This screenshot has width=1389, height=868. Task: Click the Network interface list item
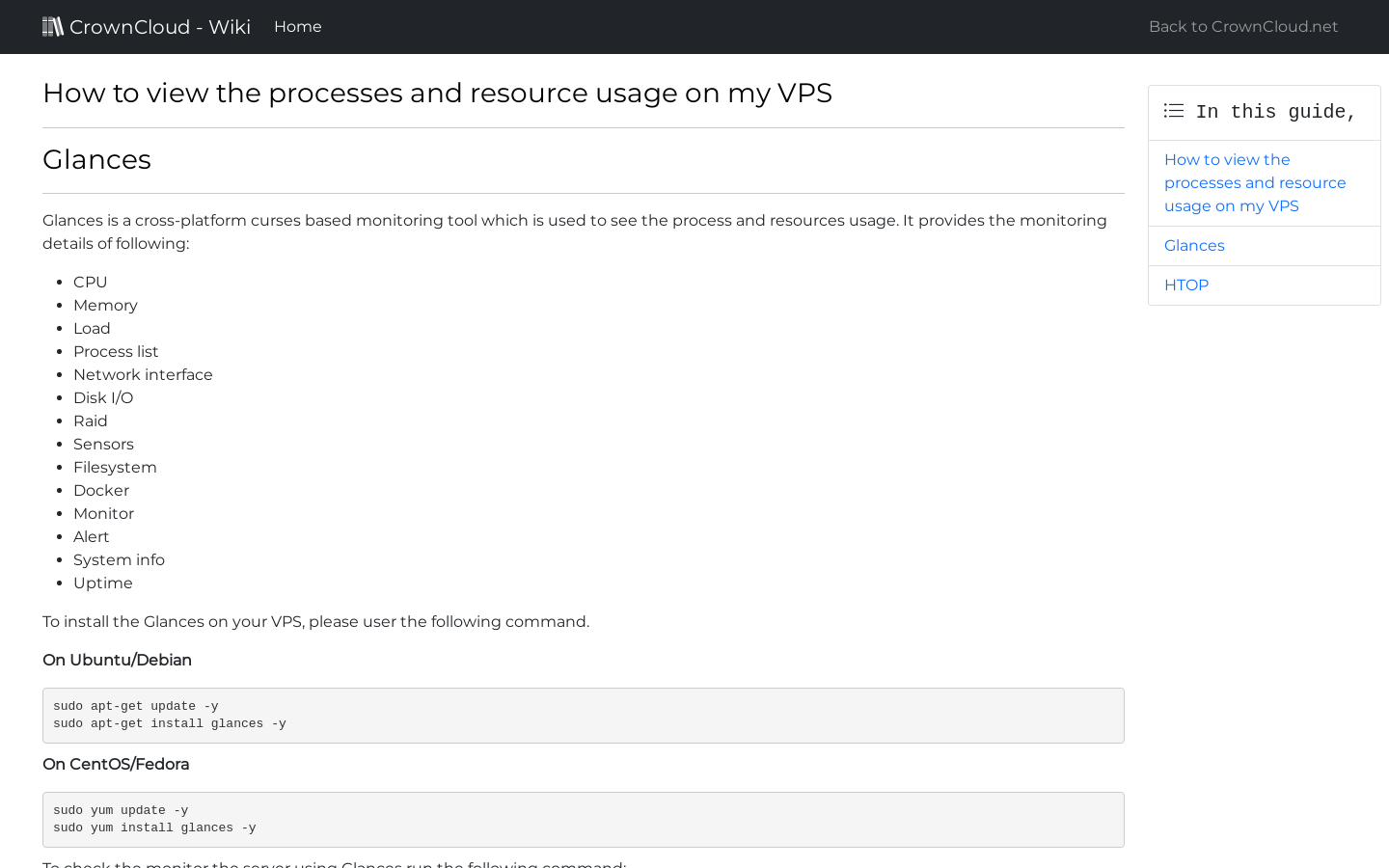(143, 375)
